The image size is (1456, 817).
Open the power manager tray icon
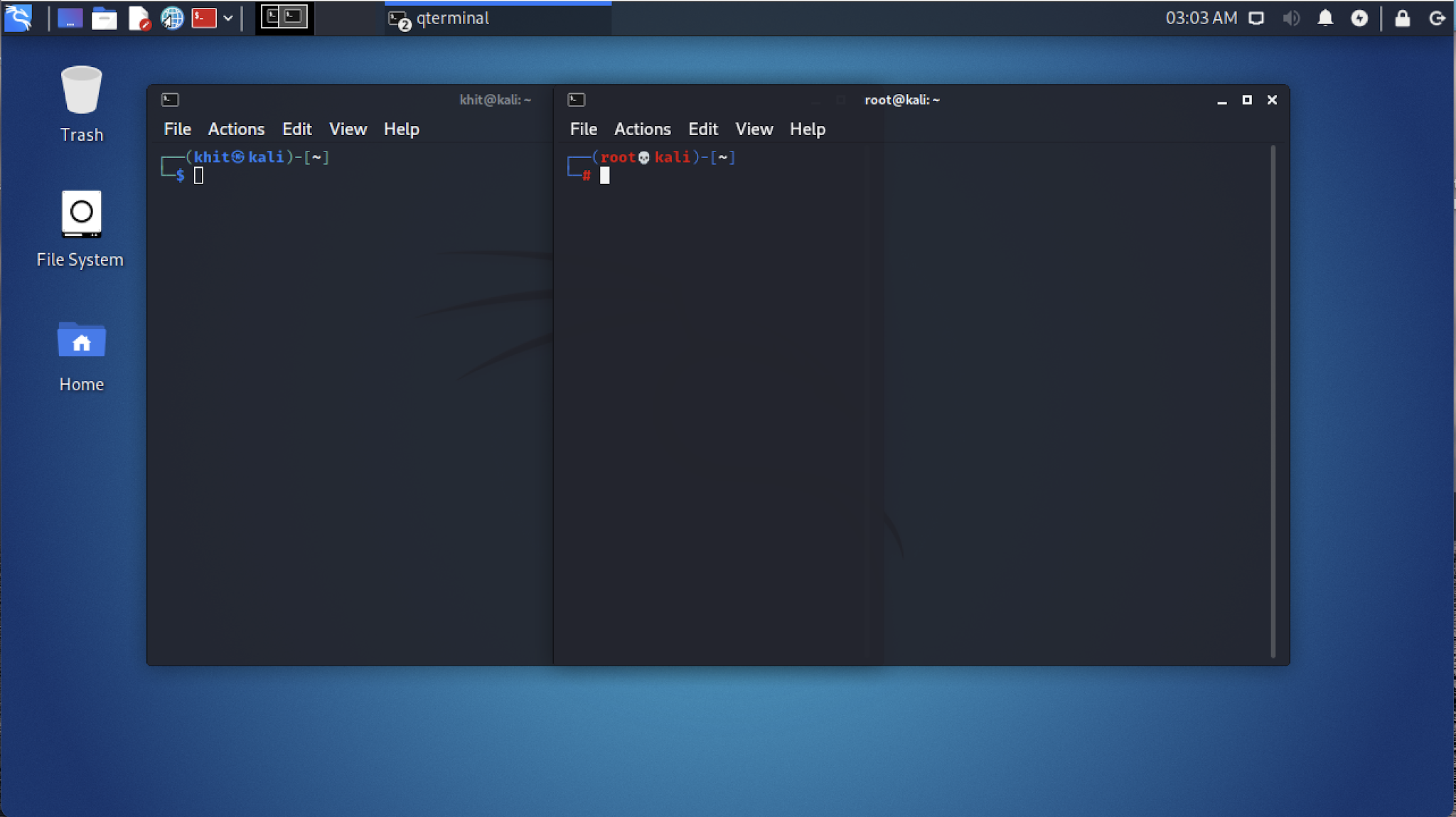point(1359,18)
